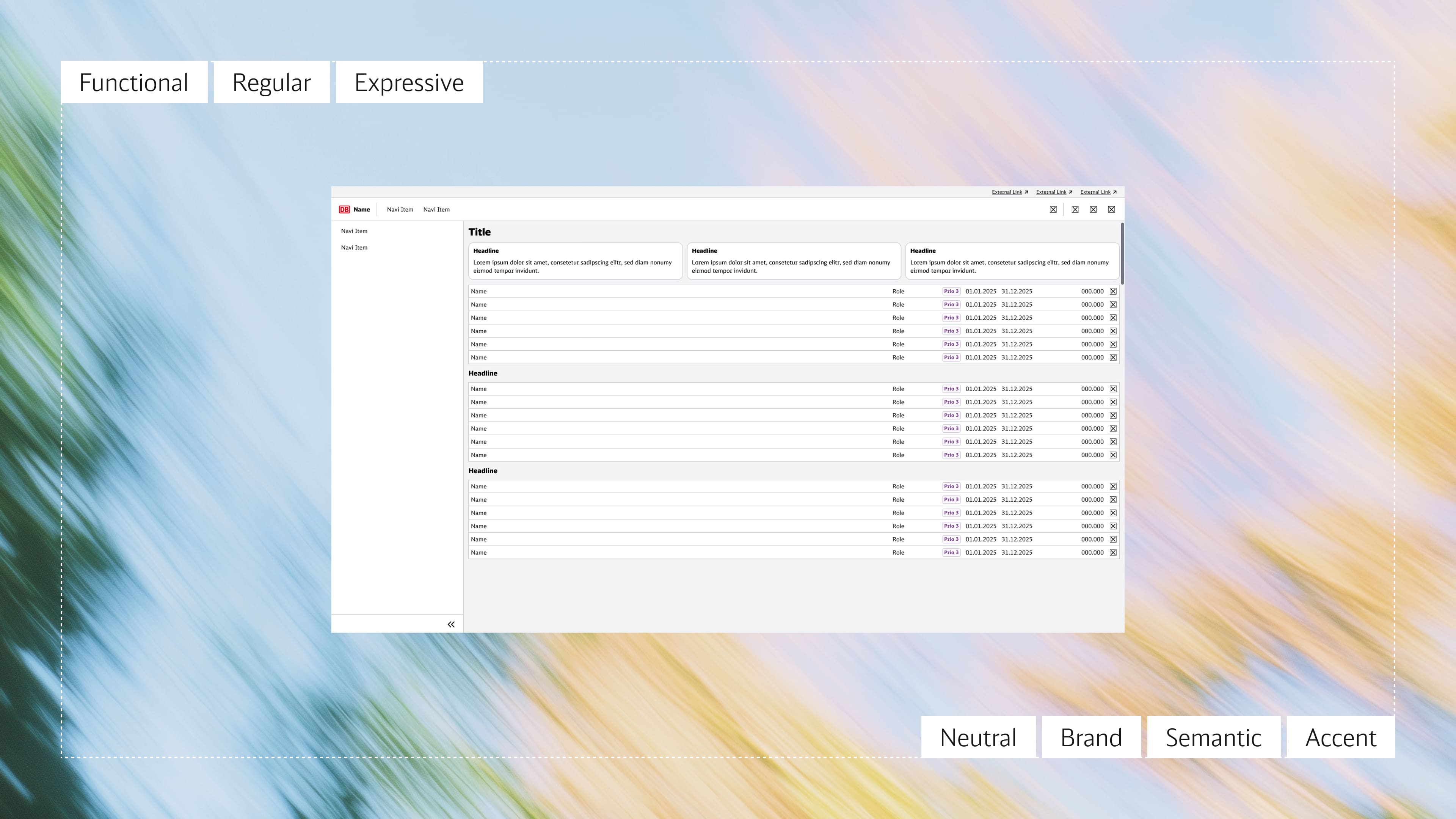This screenshot has width=1456, height=819.
Task: Click first placeholder icon in header toolbar
Action: click(1053, 210)
